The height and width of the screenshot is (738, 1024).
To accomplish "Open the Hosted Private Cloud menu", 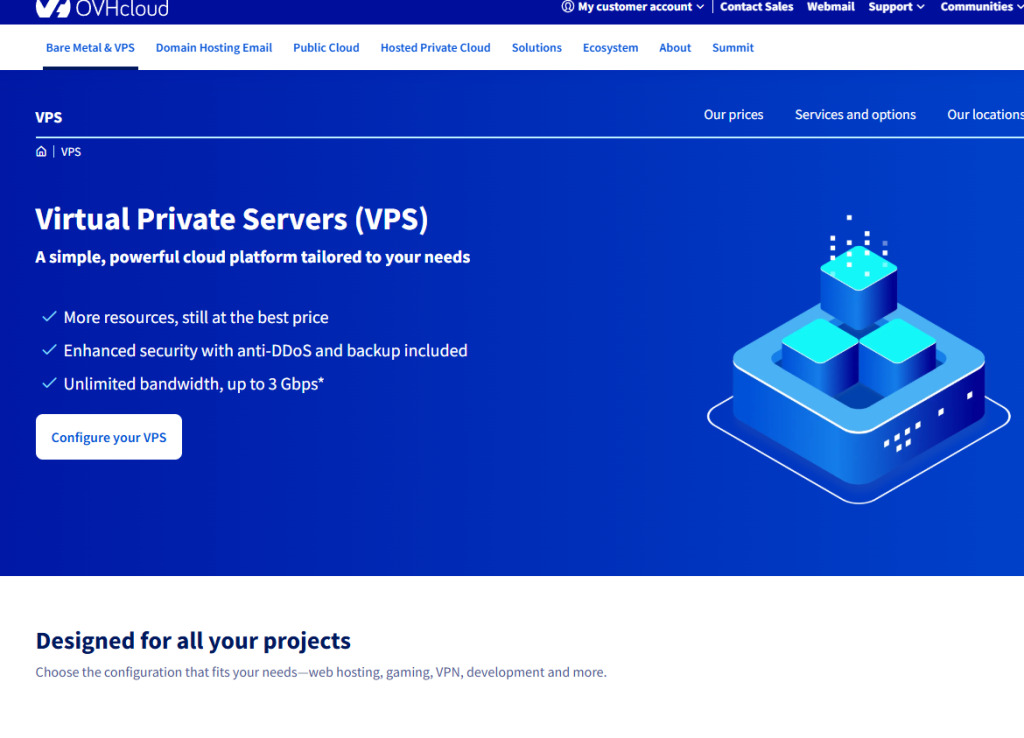I will click(x=435, y=48).
